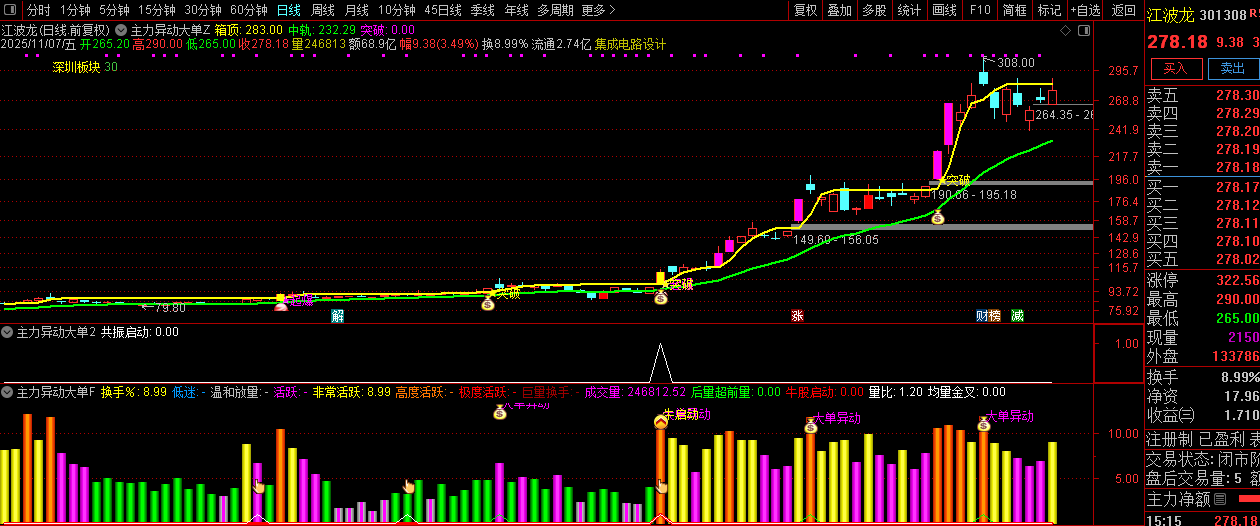The height and width of the screenshot is (526, 1260).
Task: Click the 集成电路设计 sector link
Action: pos(630,44)
